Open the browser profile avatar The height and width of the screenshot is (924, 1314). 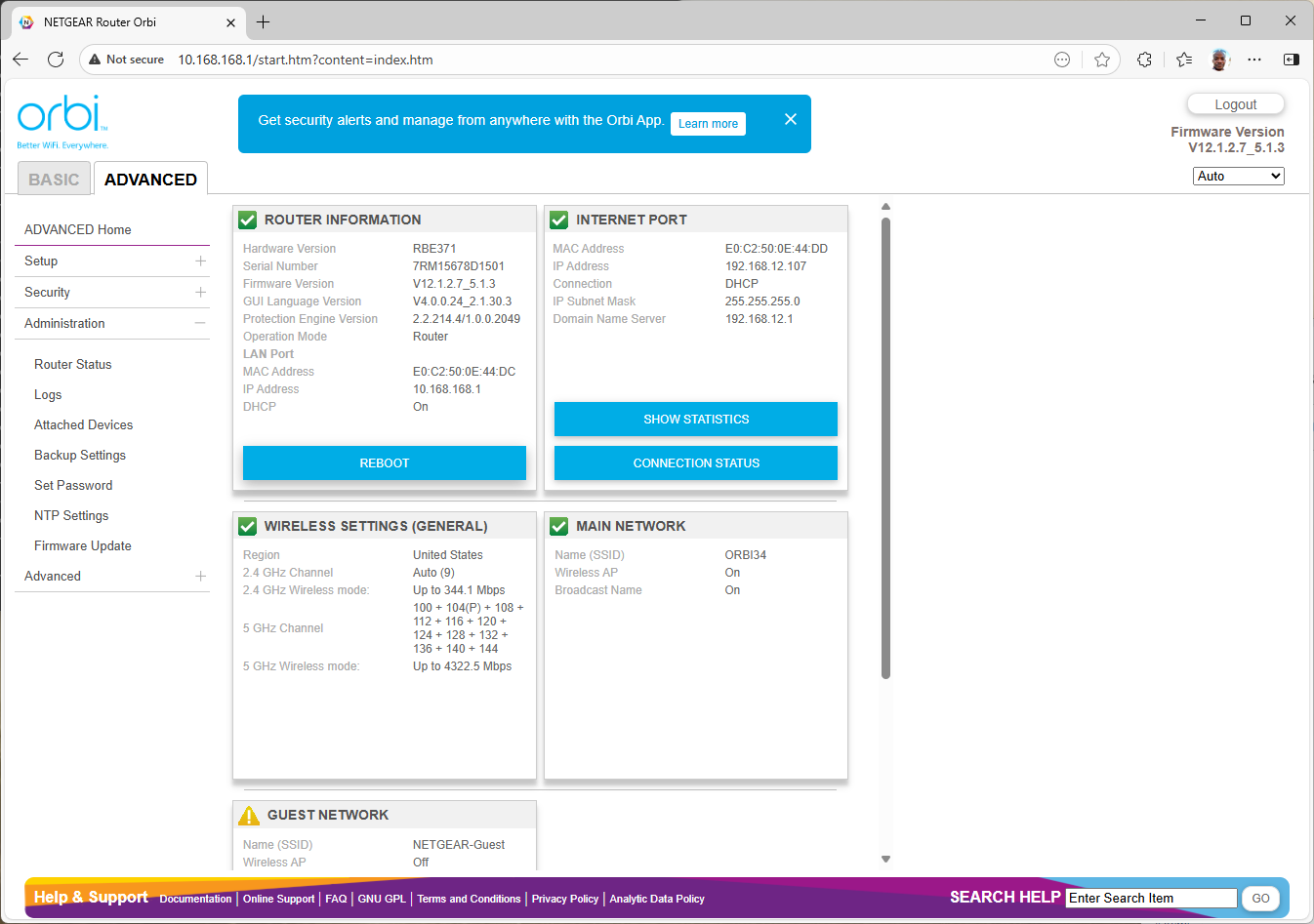(1219, 60)
